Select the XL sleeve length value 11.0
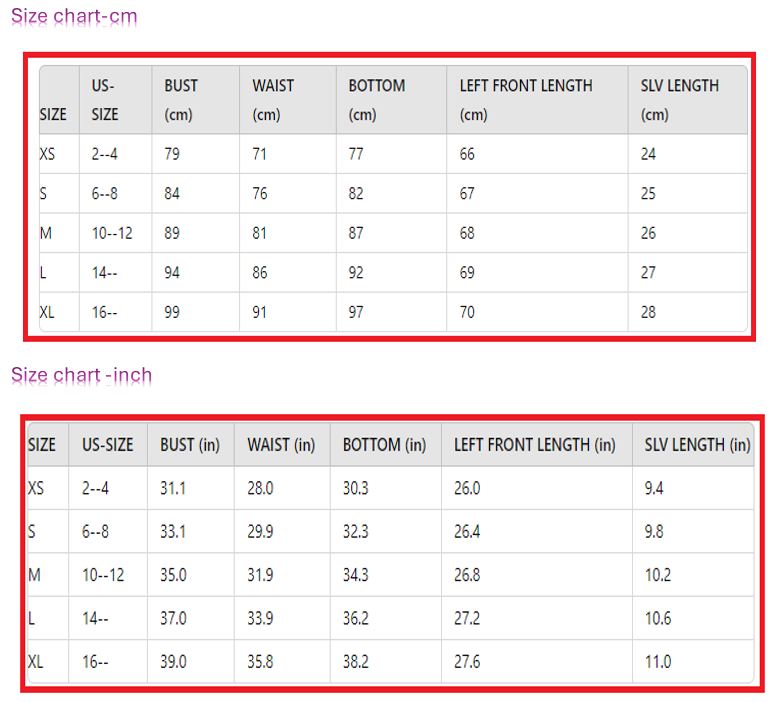Screen dimensions: 779x702 pyautogui.click(x=658, y=662)
